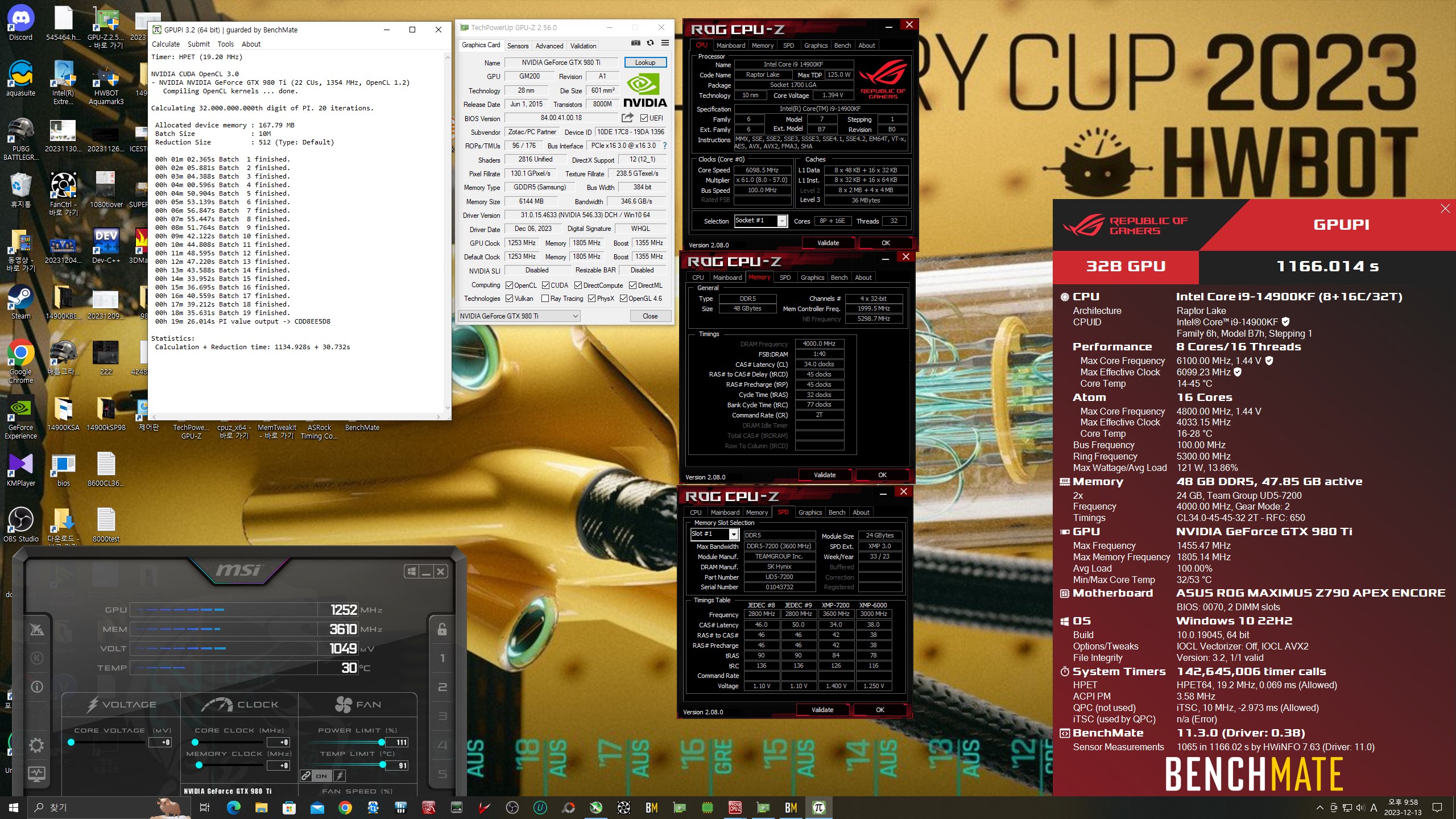The width and height of the screenshot is (1456, 819).
Task: Click the Power Limit slider handle in Afterburner
Action: click(x=381, y=742)
